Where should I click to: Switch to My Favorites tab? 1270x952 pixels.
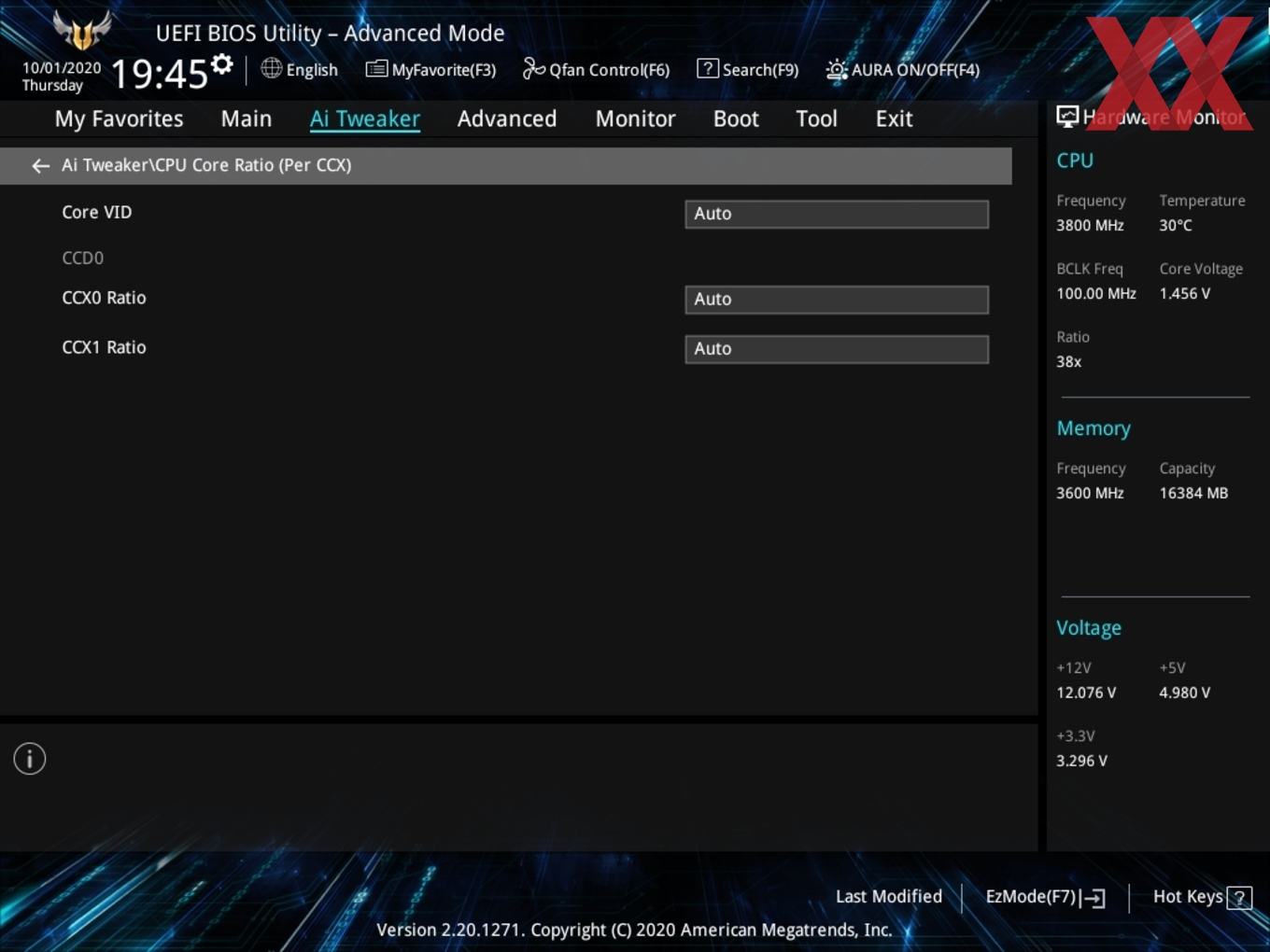point(119,119)
